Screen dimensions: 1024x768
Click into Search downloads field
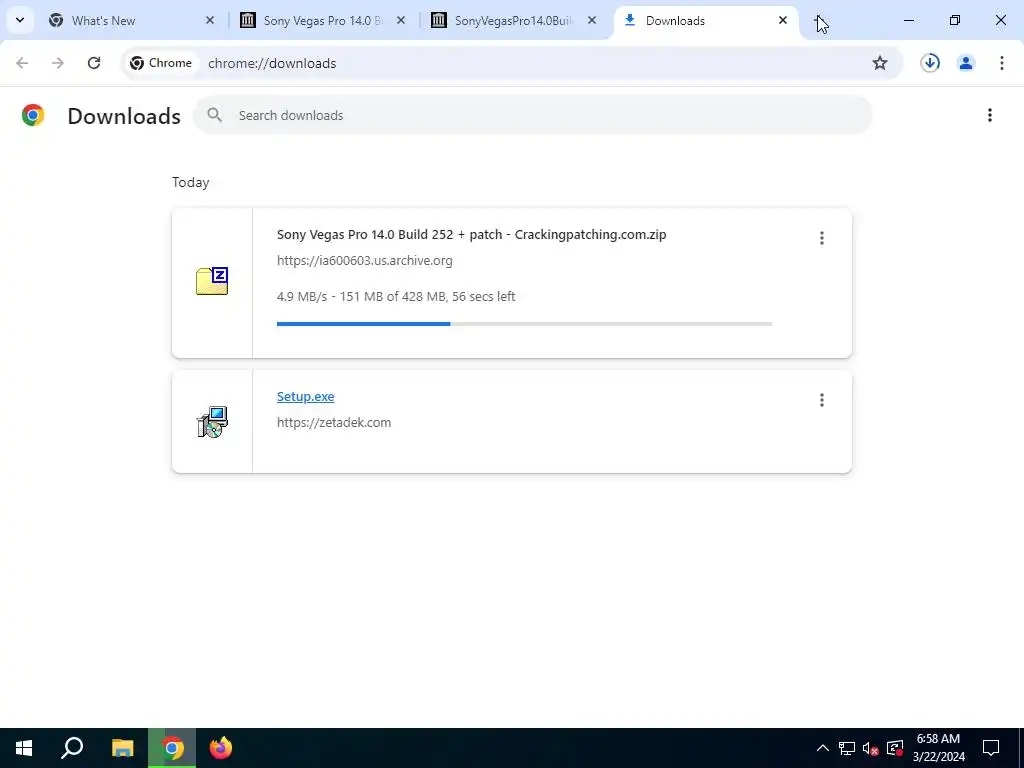point(532,115)
